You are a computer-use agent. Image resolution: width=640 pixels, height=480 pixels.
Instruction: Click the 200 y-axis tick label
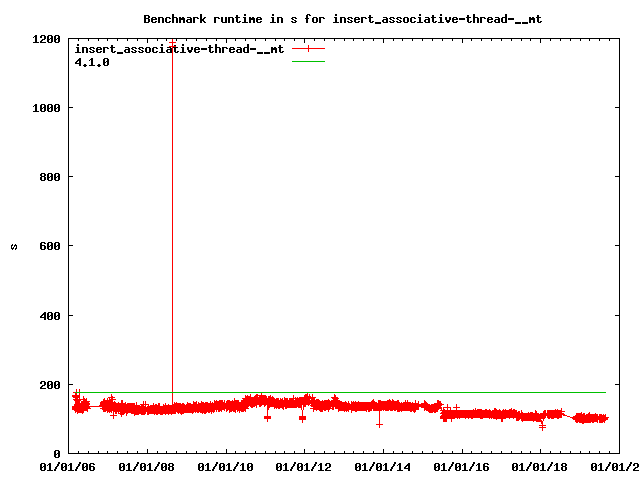coord(50,385)
